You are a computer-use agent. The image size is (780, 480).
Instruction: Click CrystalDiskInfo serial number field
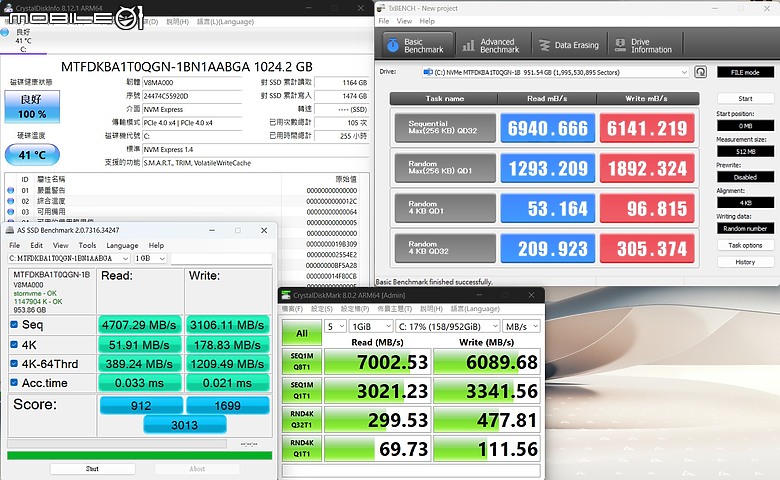(192, 96)
